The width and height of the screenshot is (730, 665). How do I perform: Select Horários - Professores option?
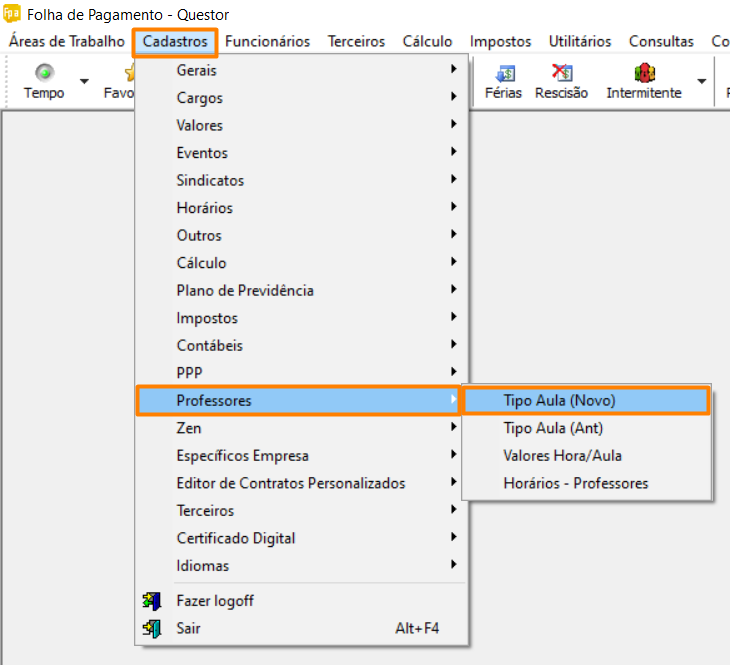click(x=575, y=483)
